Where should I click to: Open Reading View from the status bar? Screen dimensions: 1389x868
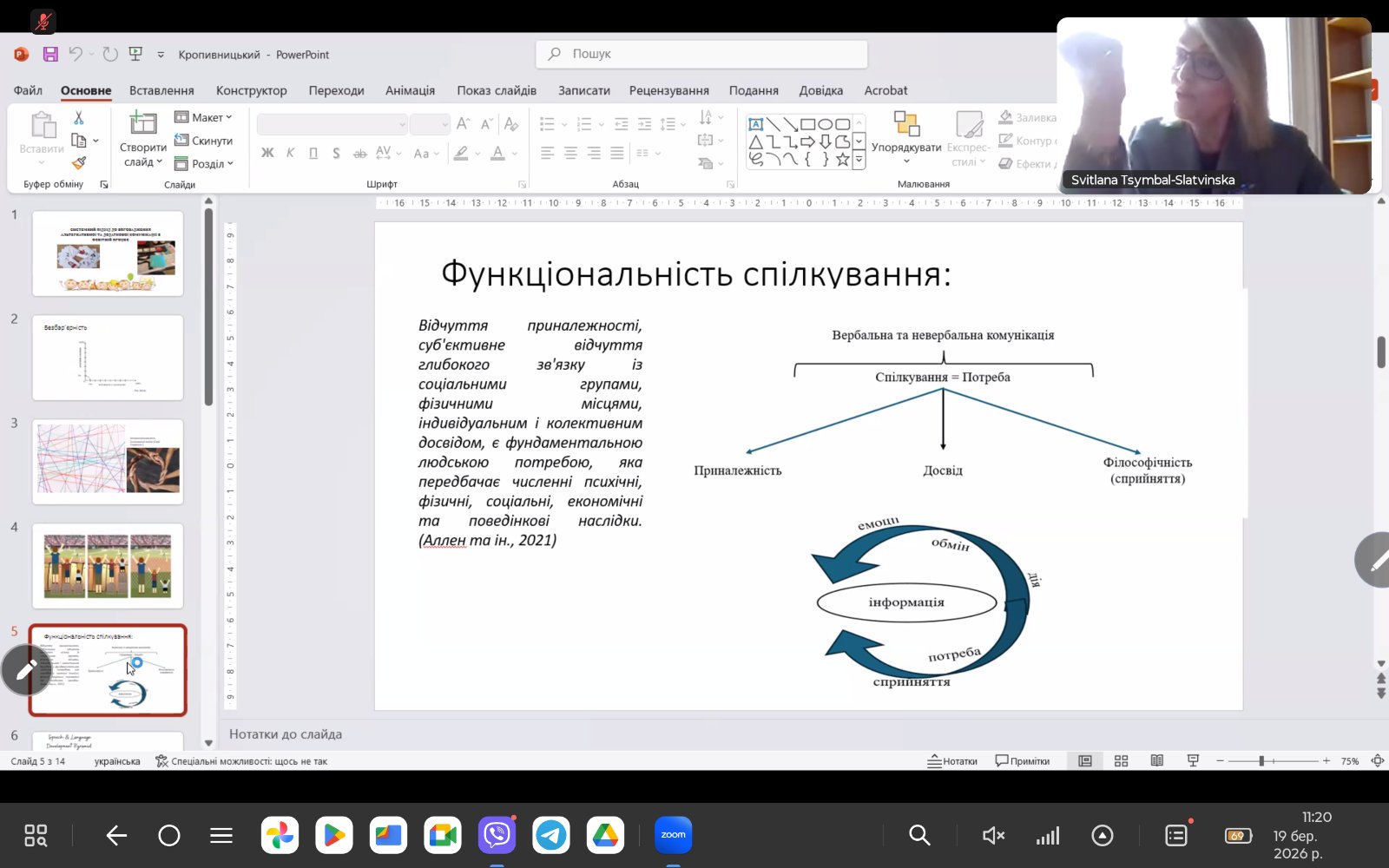[1156, 761]
